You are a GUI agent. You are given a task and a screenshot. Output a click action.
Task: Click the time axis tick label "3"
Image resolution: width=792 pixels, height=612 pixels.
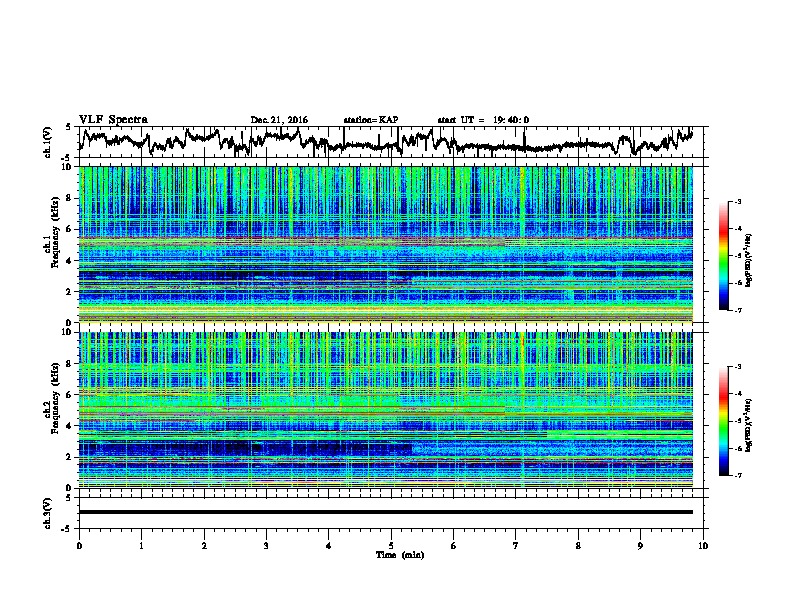point(266,545)
